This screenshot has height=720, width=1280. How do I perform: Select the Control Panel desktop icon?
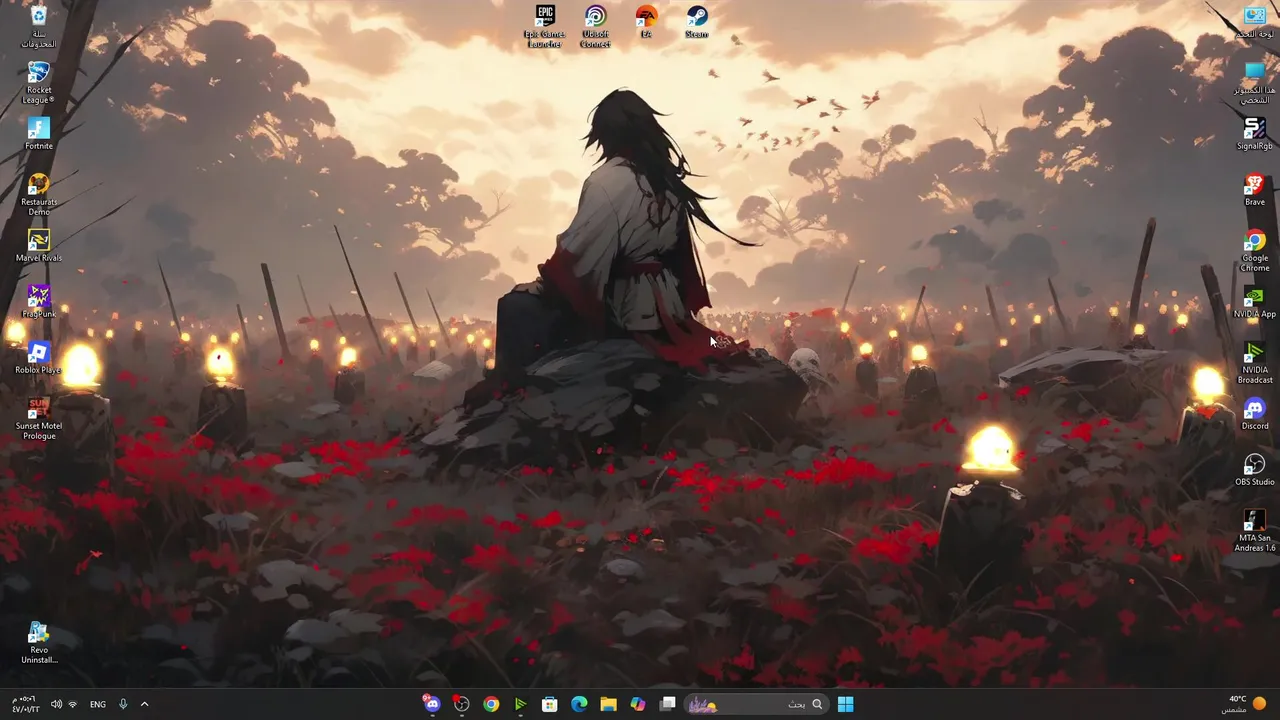pyautogui.click(x=1255, y=22)
